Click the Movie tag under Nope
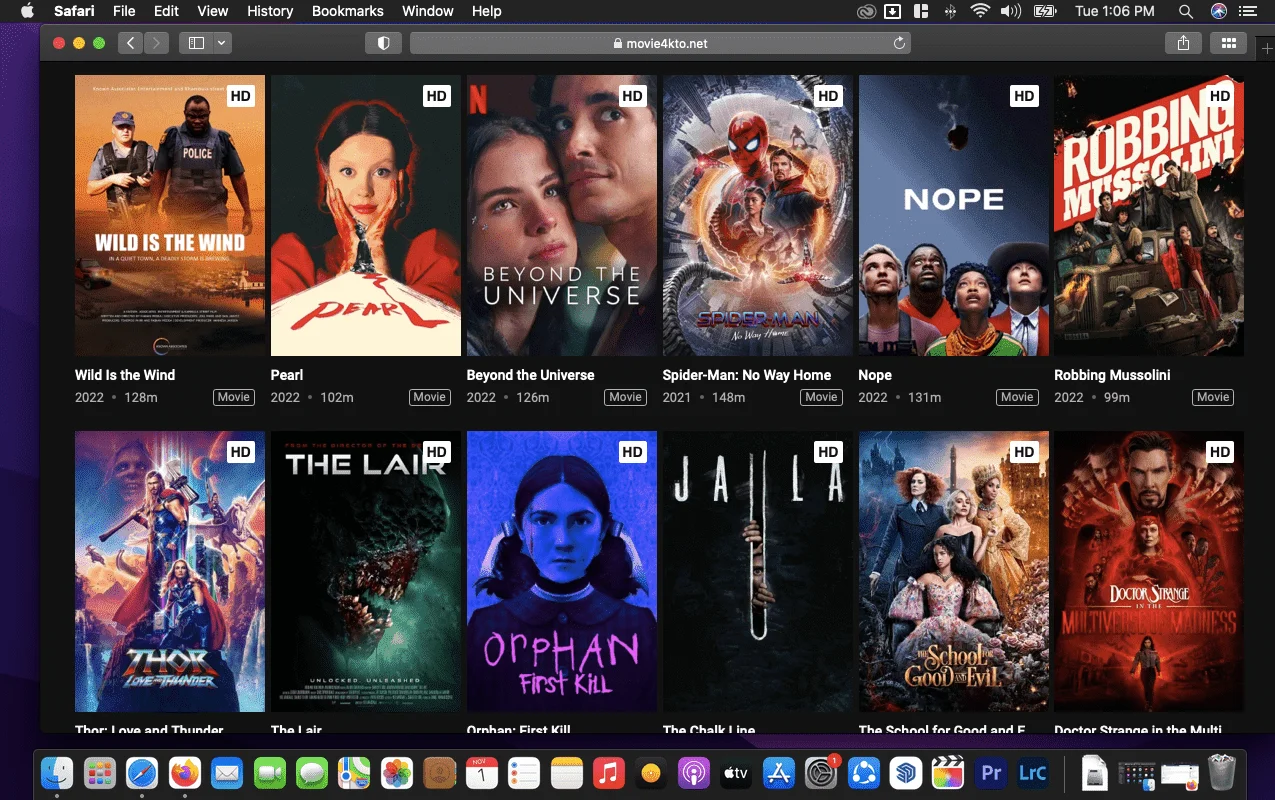This screenshot has width=1275, height=800. tap(1018, 397)
